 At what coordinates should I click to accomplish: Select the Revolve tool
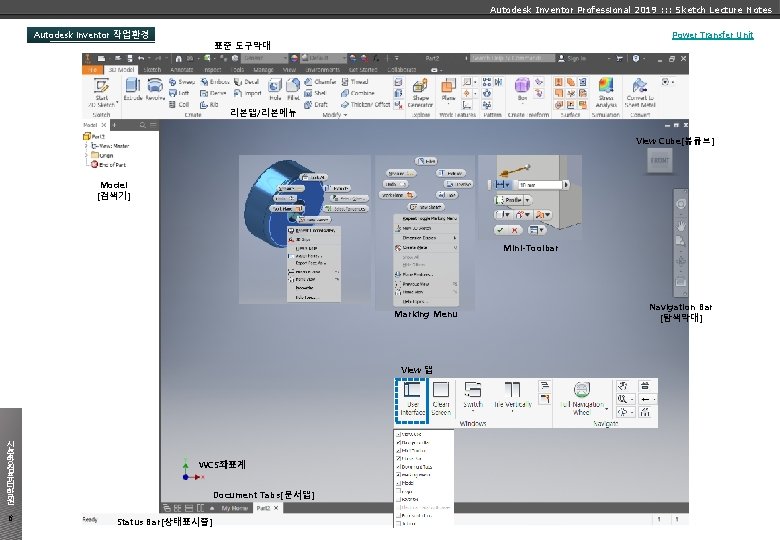pos(155,89)
